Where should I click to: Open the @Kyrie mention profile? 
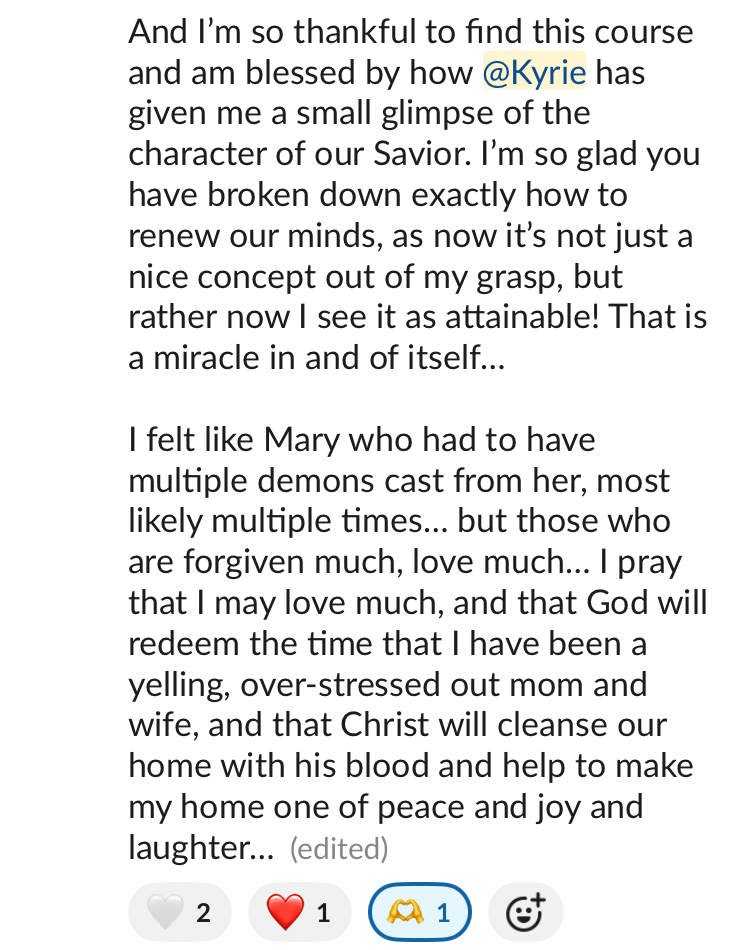click(x=534, y=73)
